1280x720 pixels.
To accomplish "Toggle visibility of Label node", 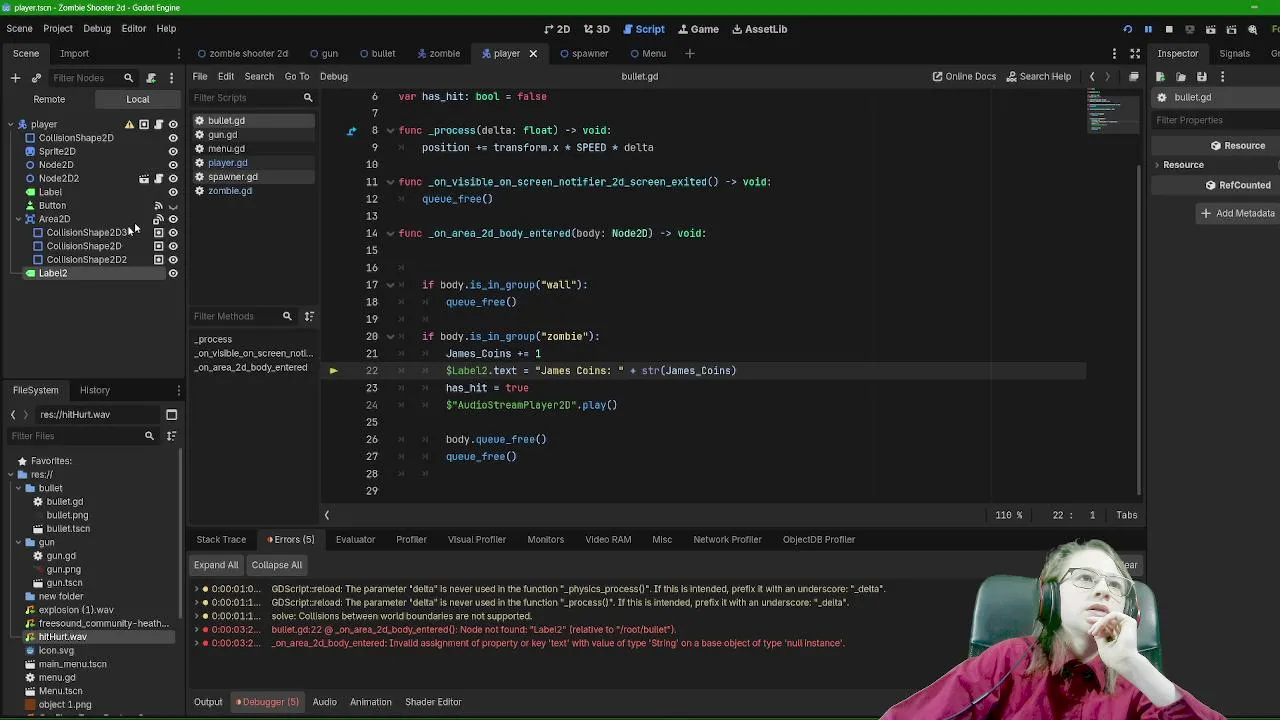I will (x=173, y=192).
